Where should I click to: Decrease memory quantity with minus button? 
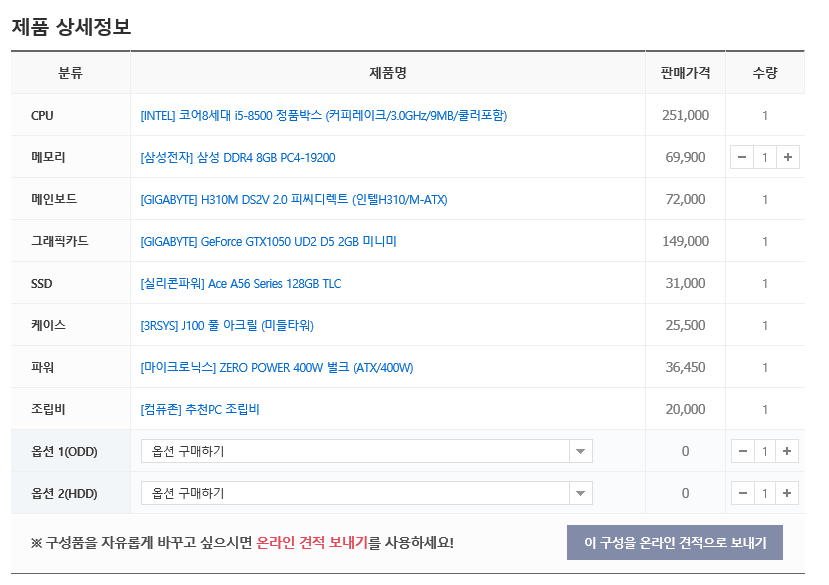pos(742,157)
